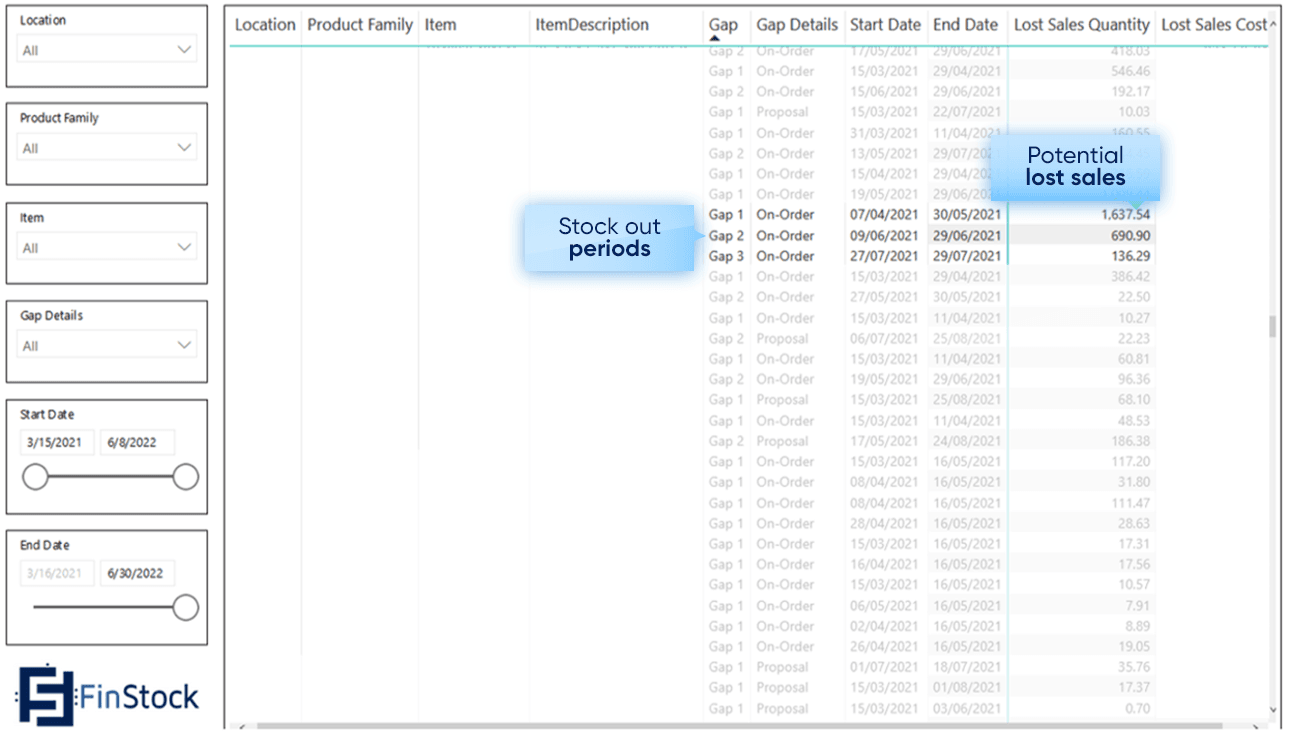Click the Start Date 3/15/2021 input field
Screen dimensions: 1289x746
[57, 442]
